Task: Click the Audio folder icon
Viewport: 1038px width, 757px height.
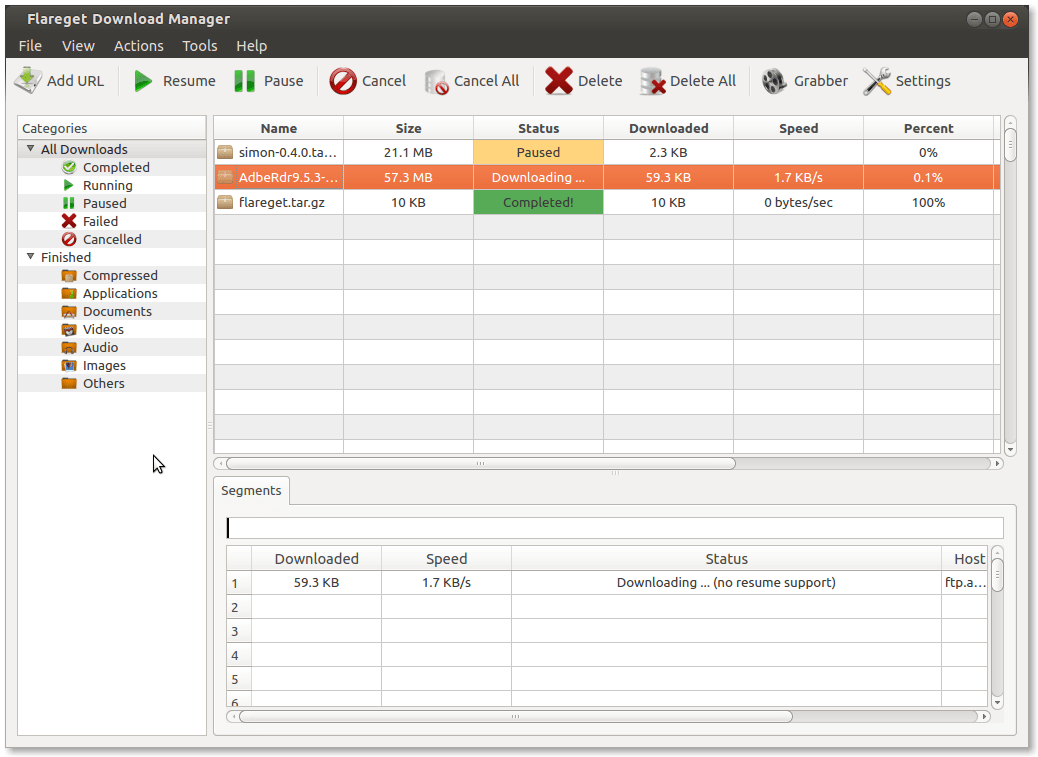Action: pos(69,347)
